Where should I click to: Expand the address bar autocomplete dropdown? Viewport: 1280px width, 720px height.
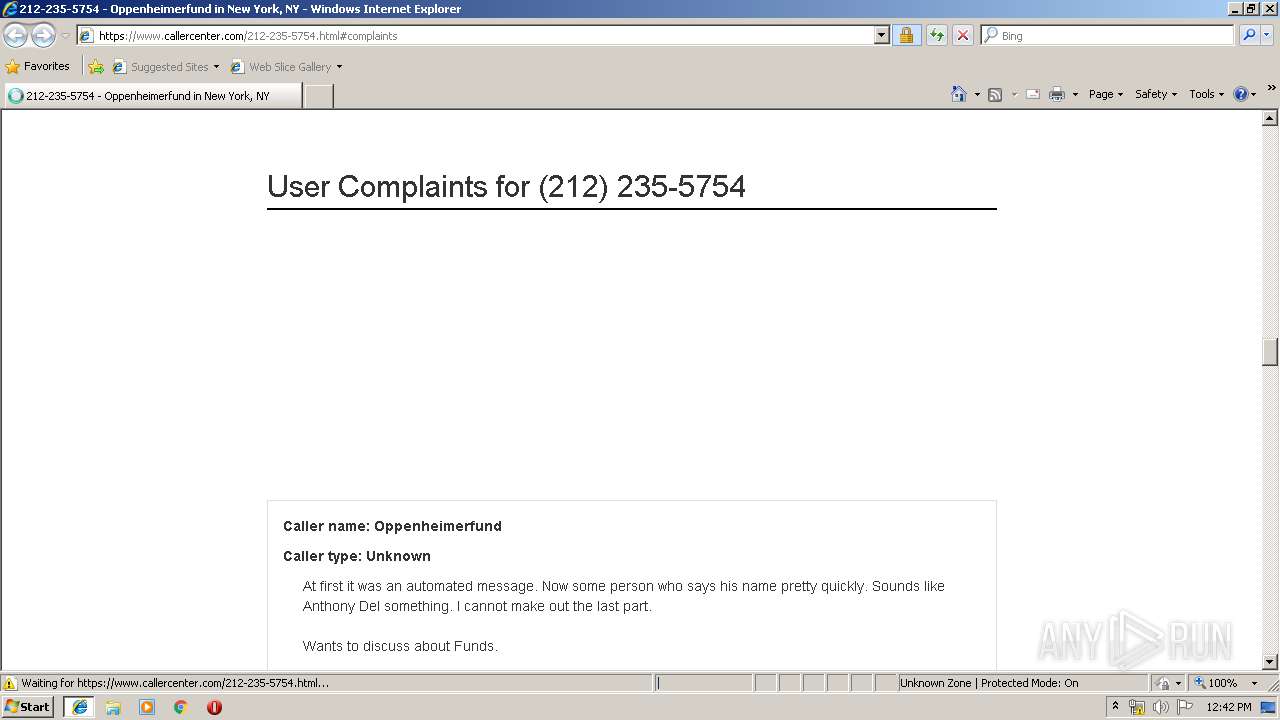(881, 36)
